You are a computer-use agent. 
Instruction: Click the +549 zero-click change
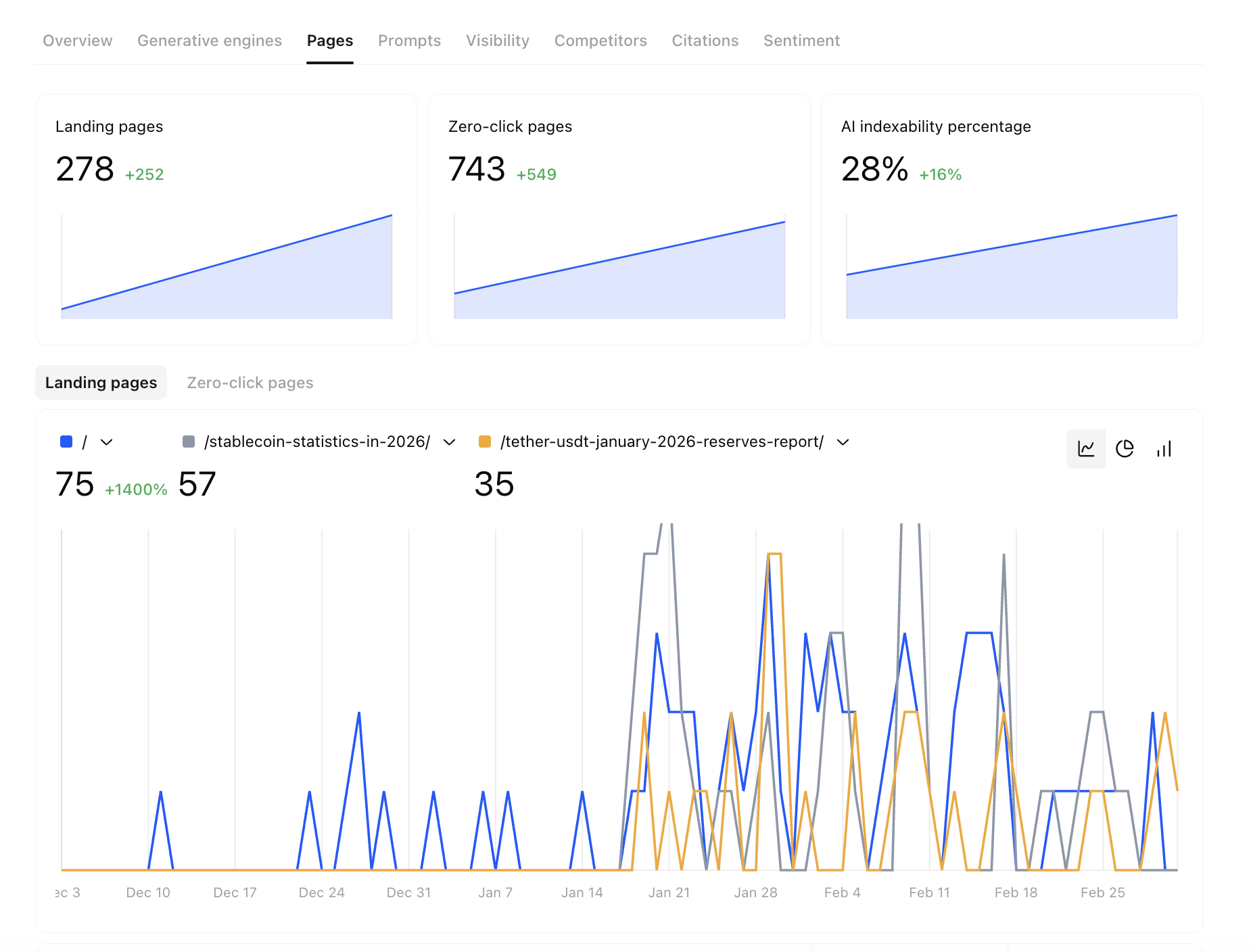[536, 174]
